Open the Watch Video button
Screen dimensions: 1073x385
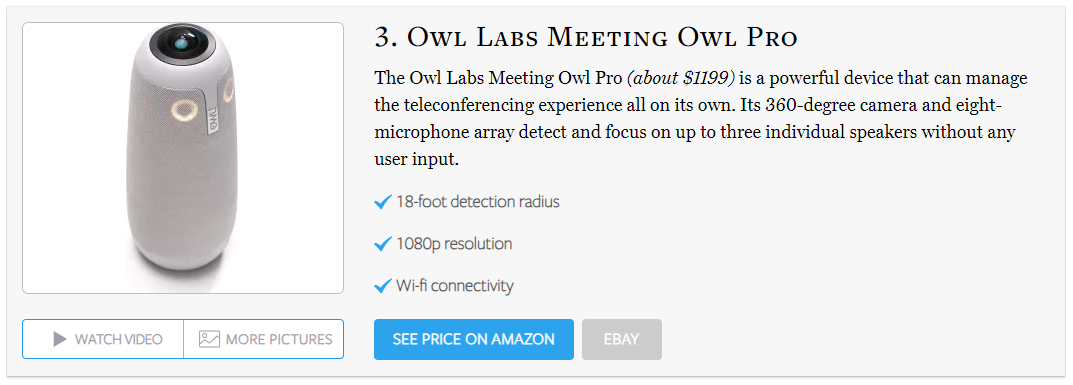click(x=103, y=339)
